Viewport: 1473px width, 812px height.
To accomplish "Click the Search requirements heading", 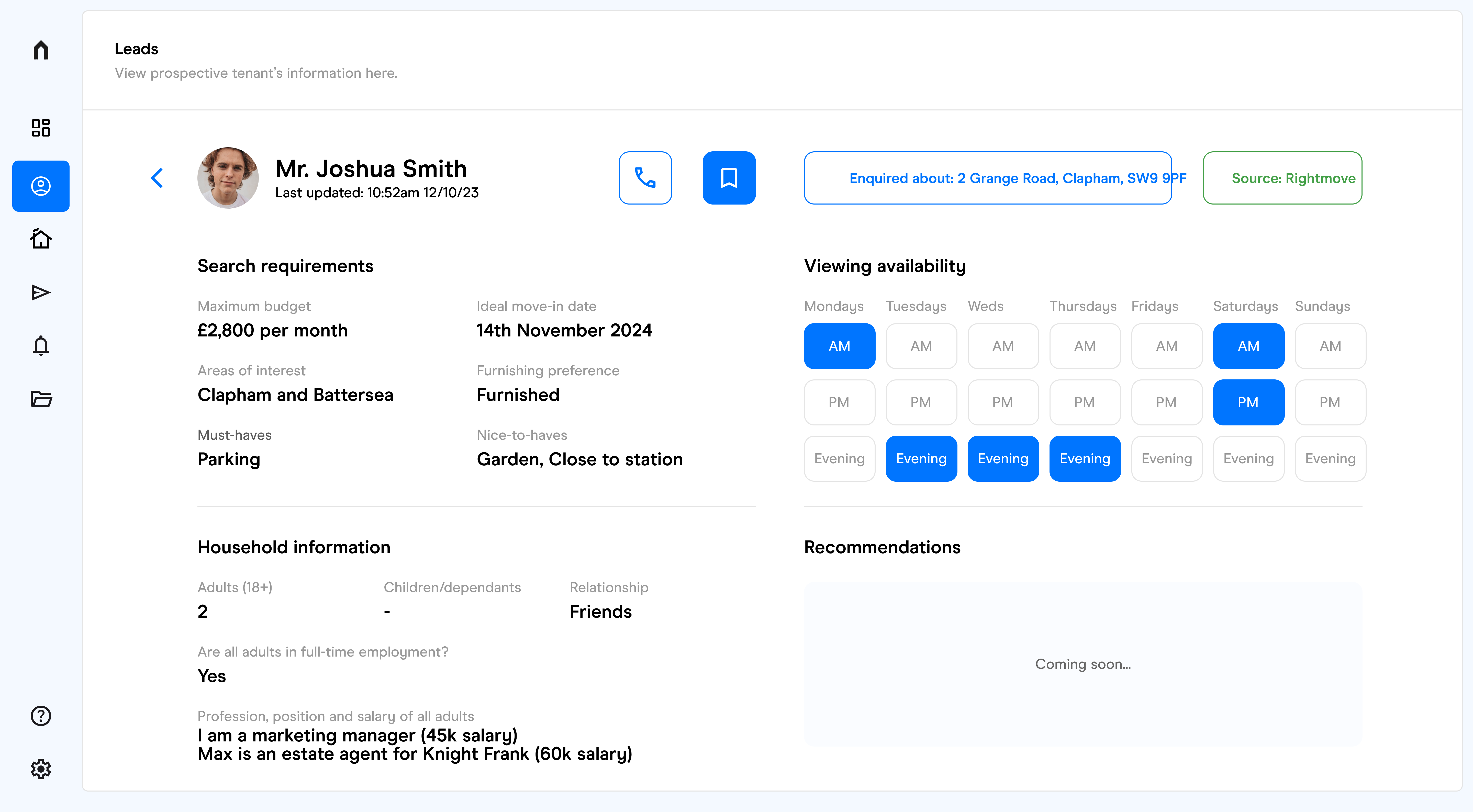I will 285,266.
